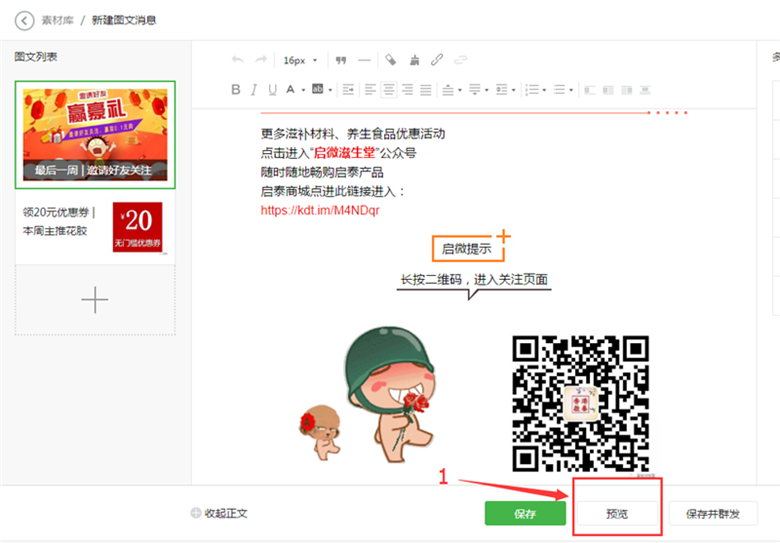Center the image with the float-center icon
This screenshot has height=543, width=780.
point(645,90)
